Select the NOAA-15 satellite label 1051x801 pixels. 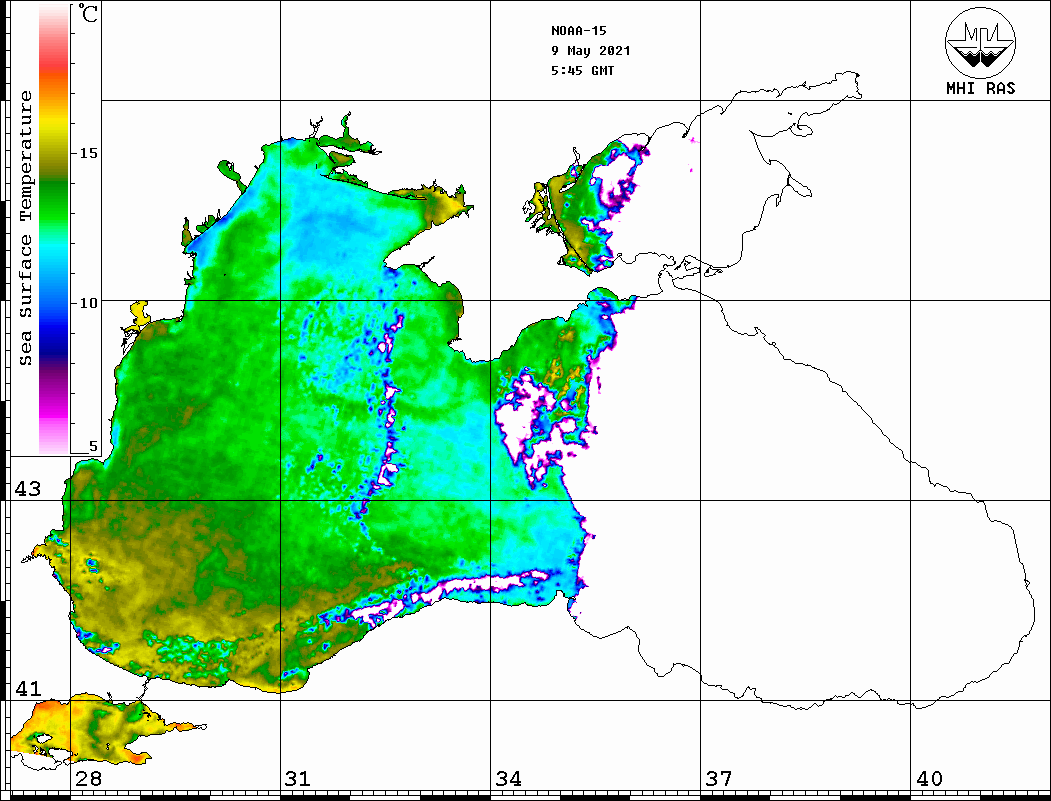coord(578,31)
